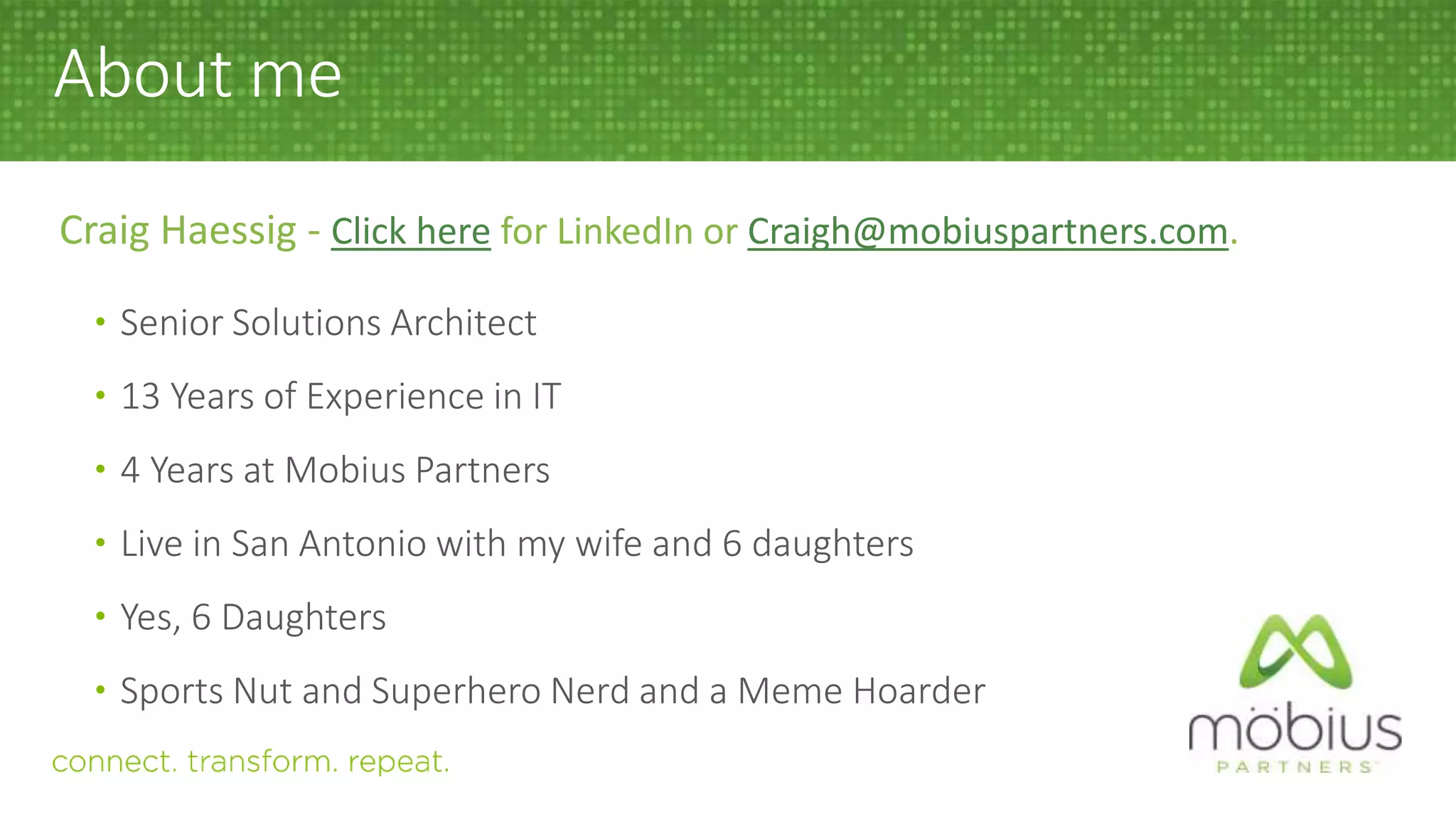Click the bullet dot before 'Yes, 6 Daughters'
The height and width of the screenshot is (819, 1456).
coord(101,616)
